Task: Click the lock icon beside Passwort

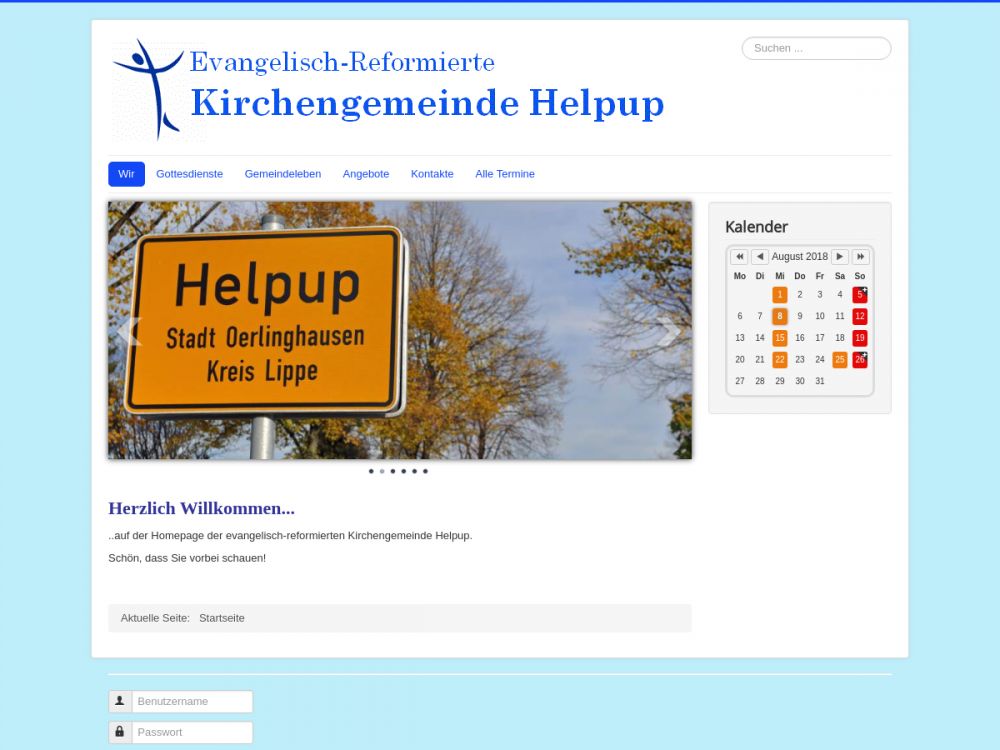Action: pyautogui.click(x=120, y=732)
